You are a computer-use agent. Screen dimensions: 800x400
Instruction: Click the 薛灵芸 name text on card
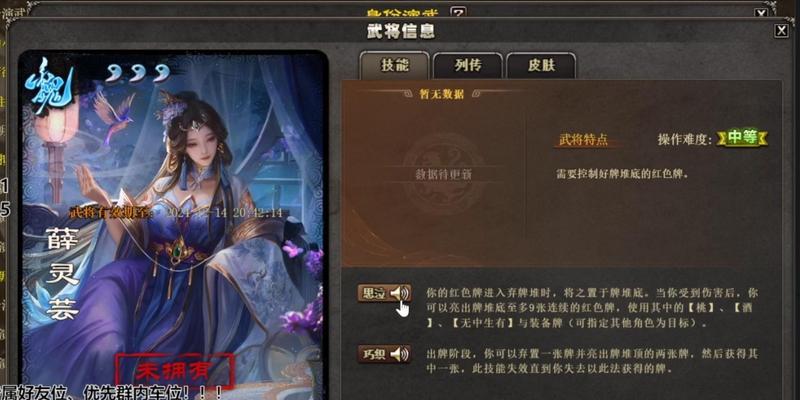(62, 273)
